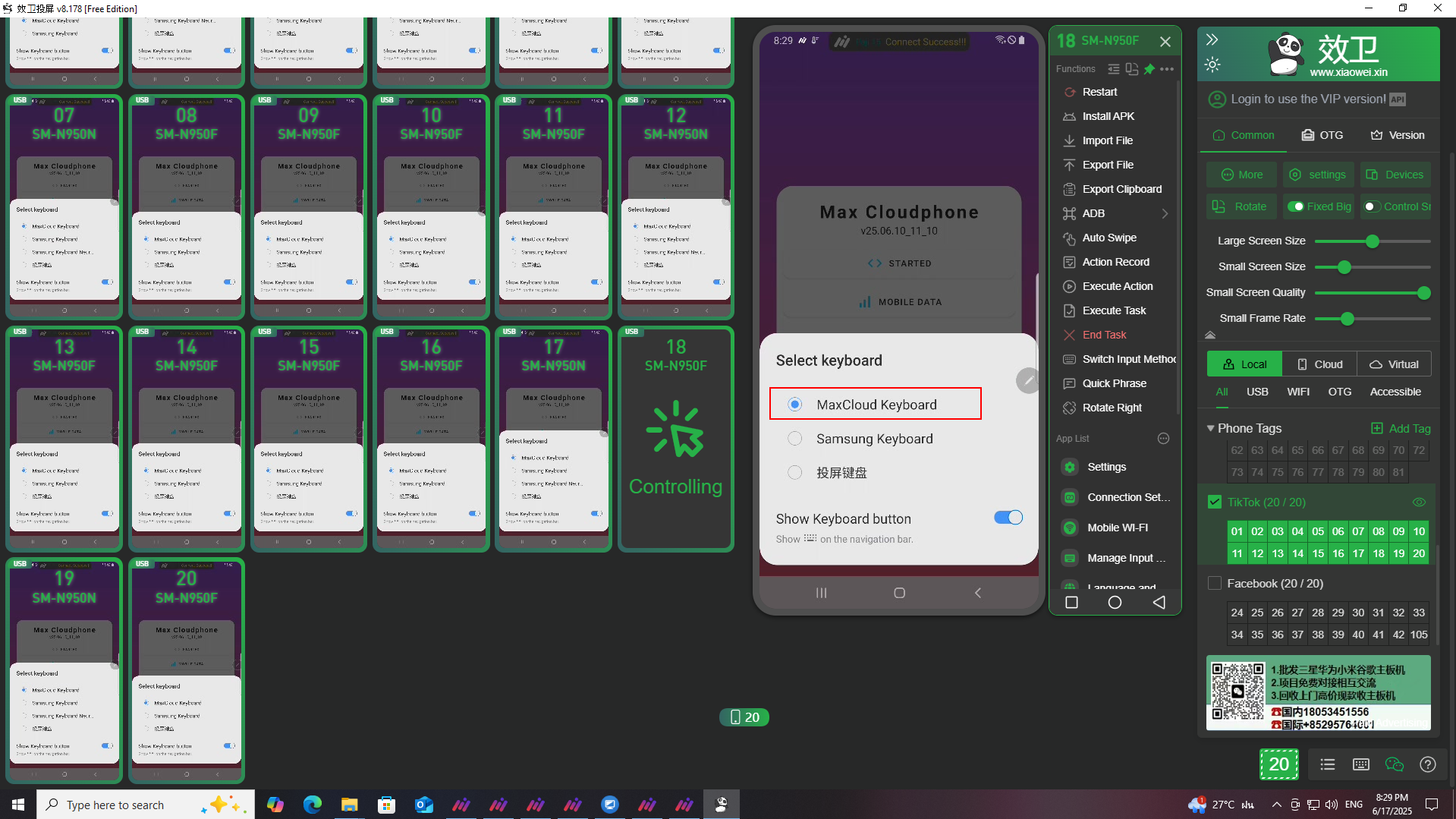Open App List options circle icon

pos(1163,438)
